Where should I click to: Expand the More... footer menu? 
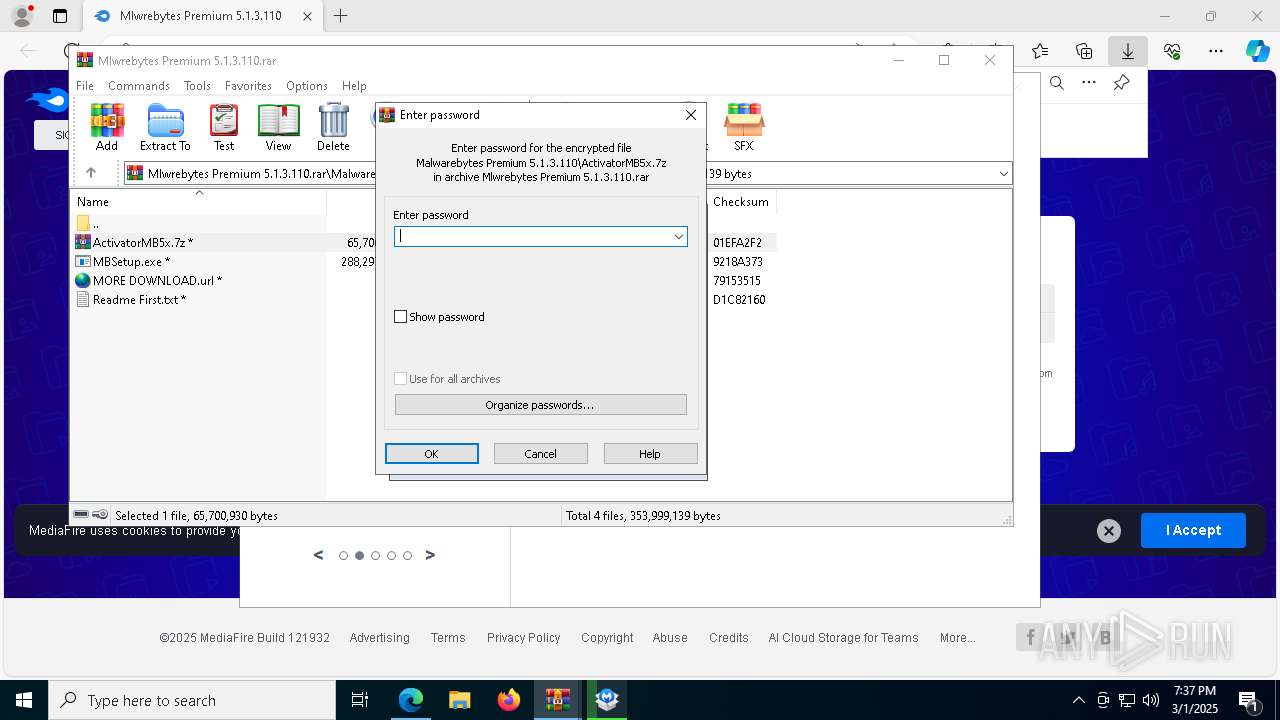click(957, 638)
